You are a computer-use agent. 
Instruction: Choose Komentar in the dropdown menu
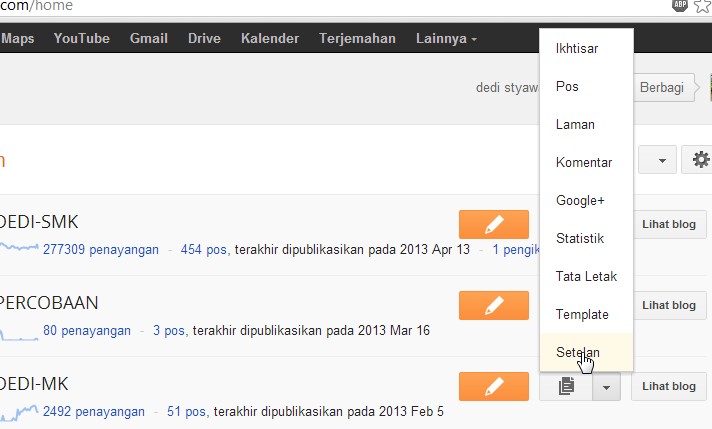click(x=587, y=163)
